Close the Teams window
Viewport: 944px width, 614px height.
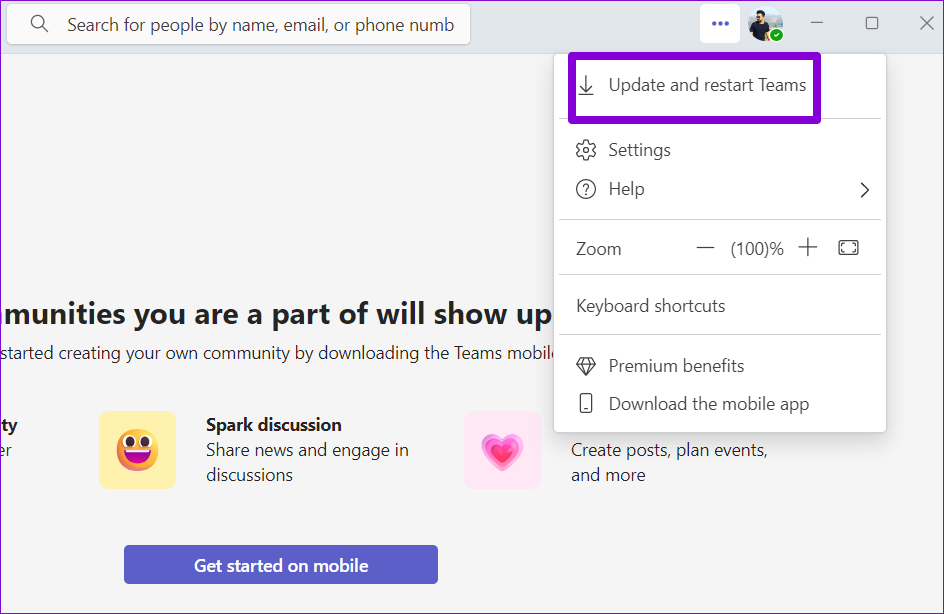(x=927, y=23)
